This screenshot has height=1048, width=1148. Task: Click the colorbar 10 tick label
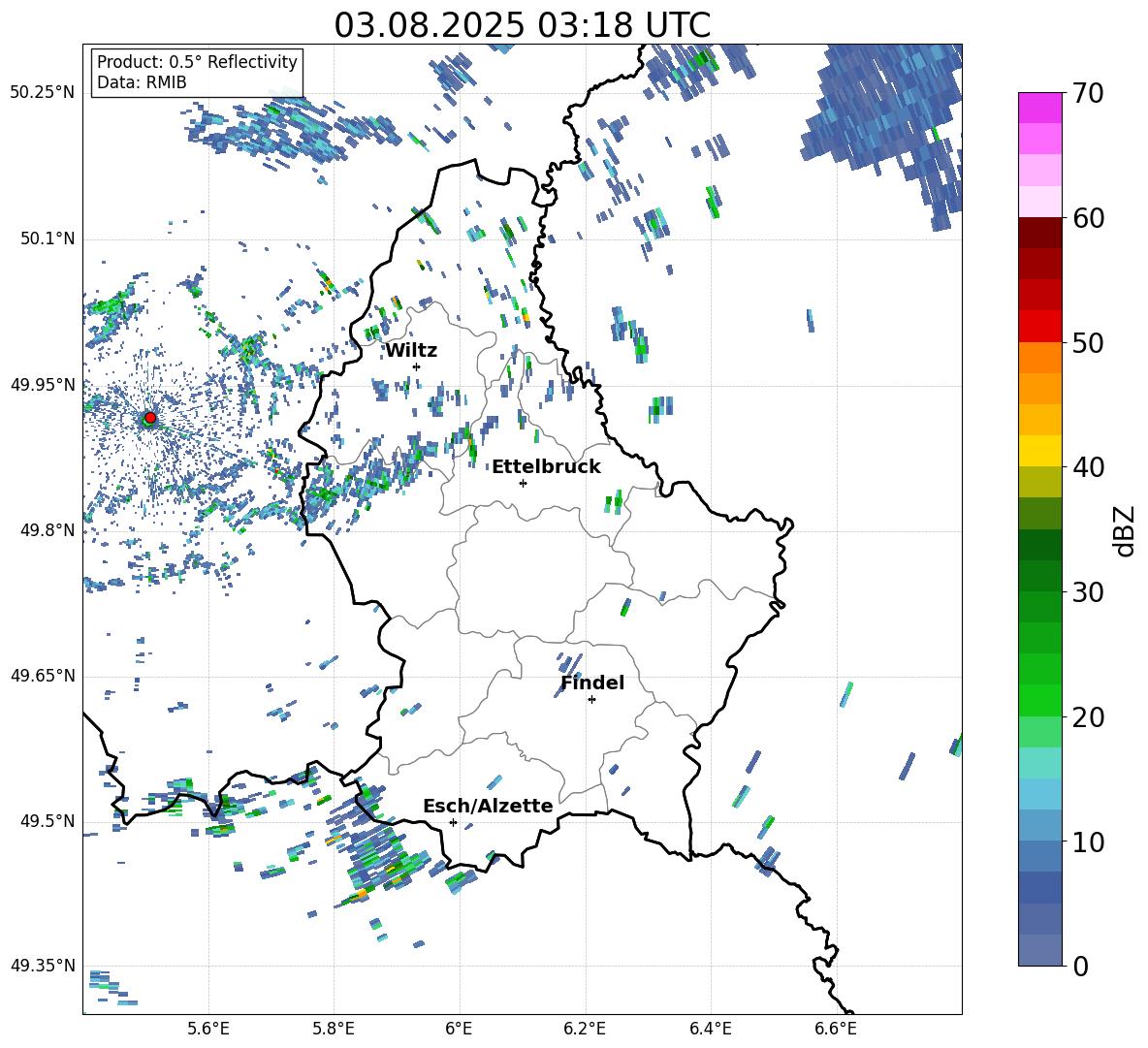tap(1088, 842)
